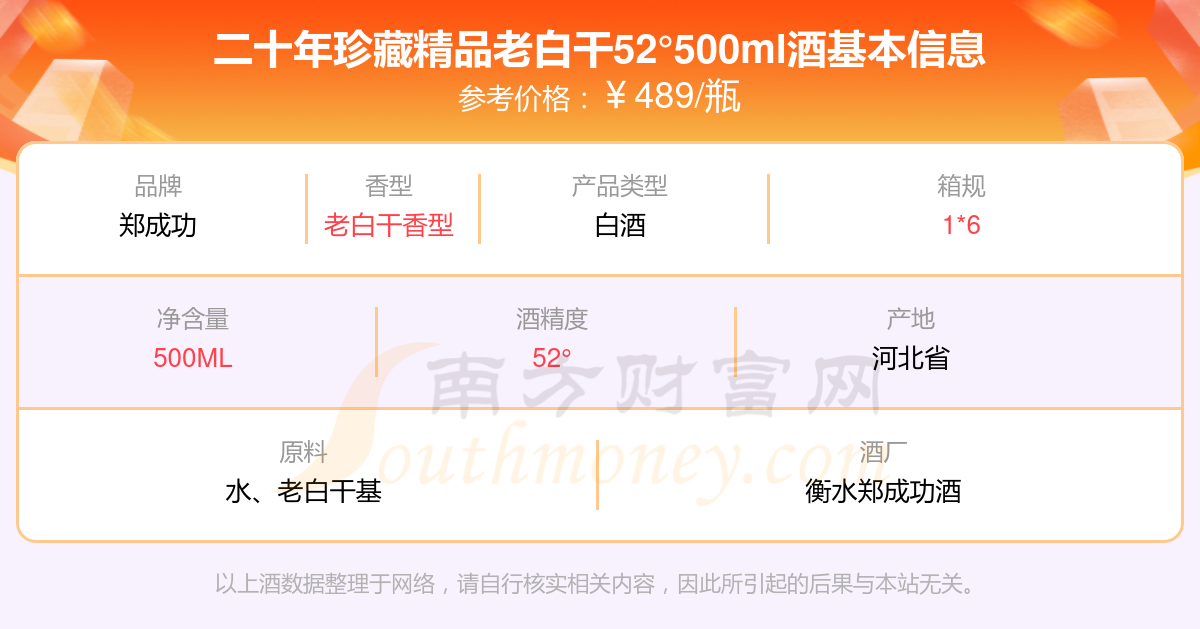Click the 净含量 label
The width and height of the screenshot is (1200, 629).
coord(193,319)
